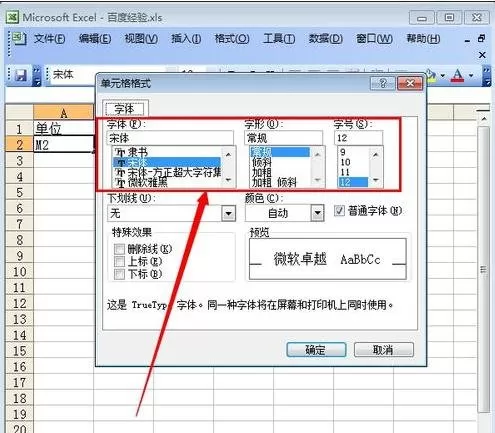Open the 插入(I) menu
Image resolution: width=495 pixels, height=433 pixels.
tap(186, 39)
